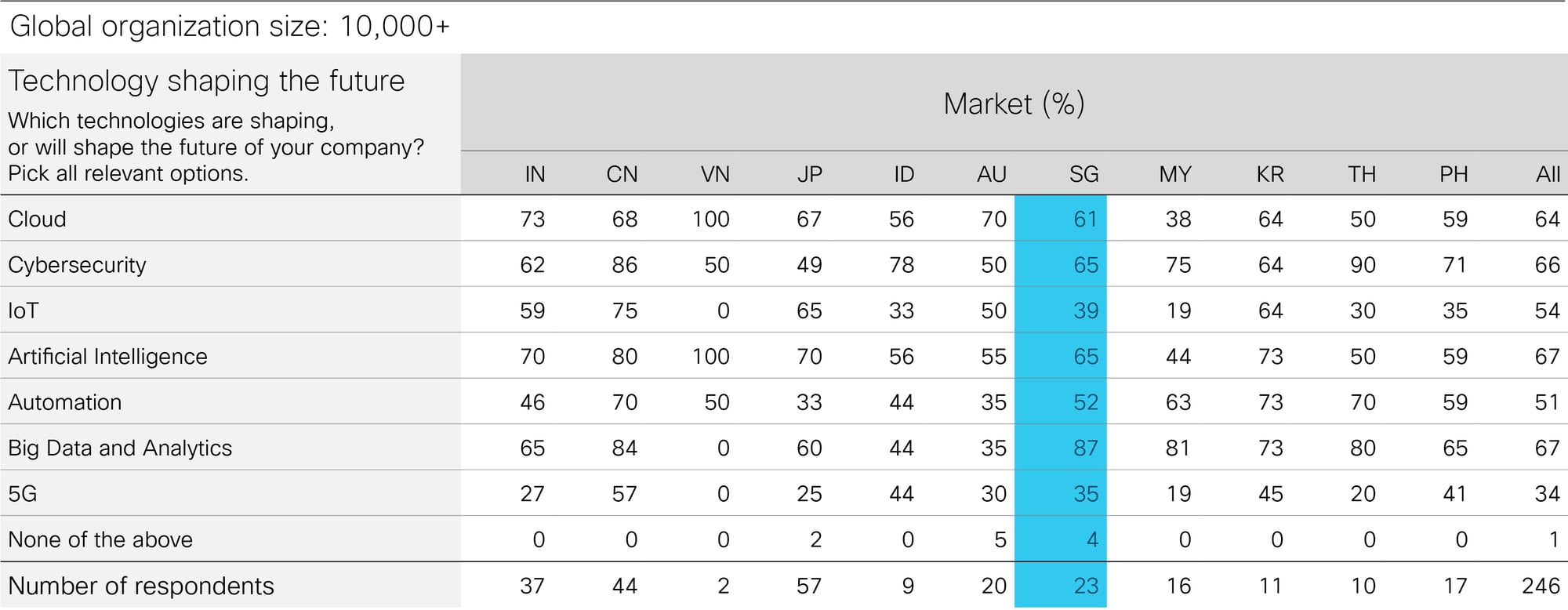This screenshot has height=610, width=1568.
Task: Select the Number of respondents row label
Action: click(141, 586)
